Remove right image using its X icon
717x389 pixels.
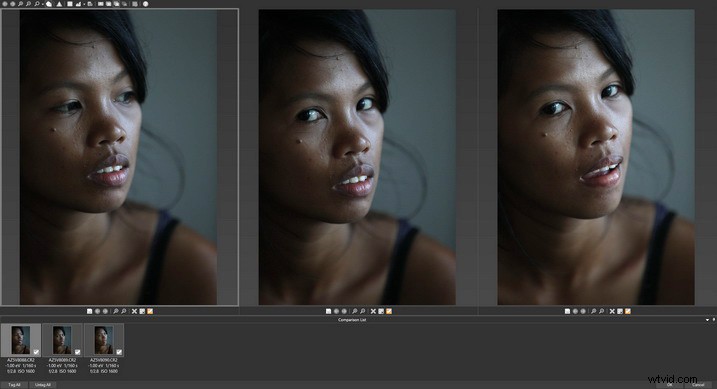612,311
